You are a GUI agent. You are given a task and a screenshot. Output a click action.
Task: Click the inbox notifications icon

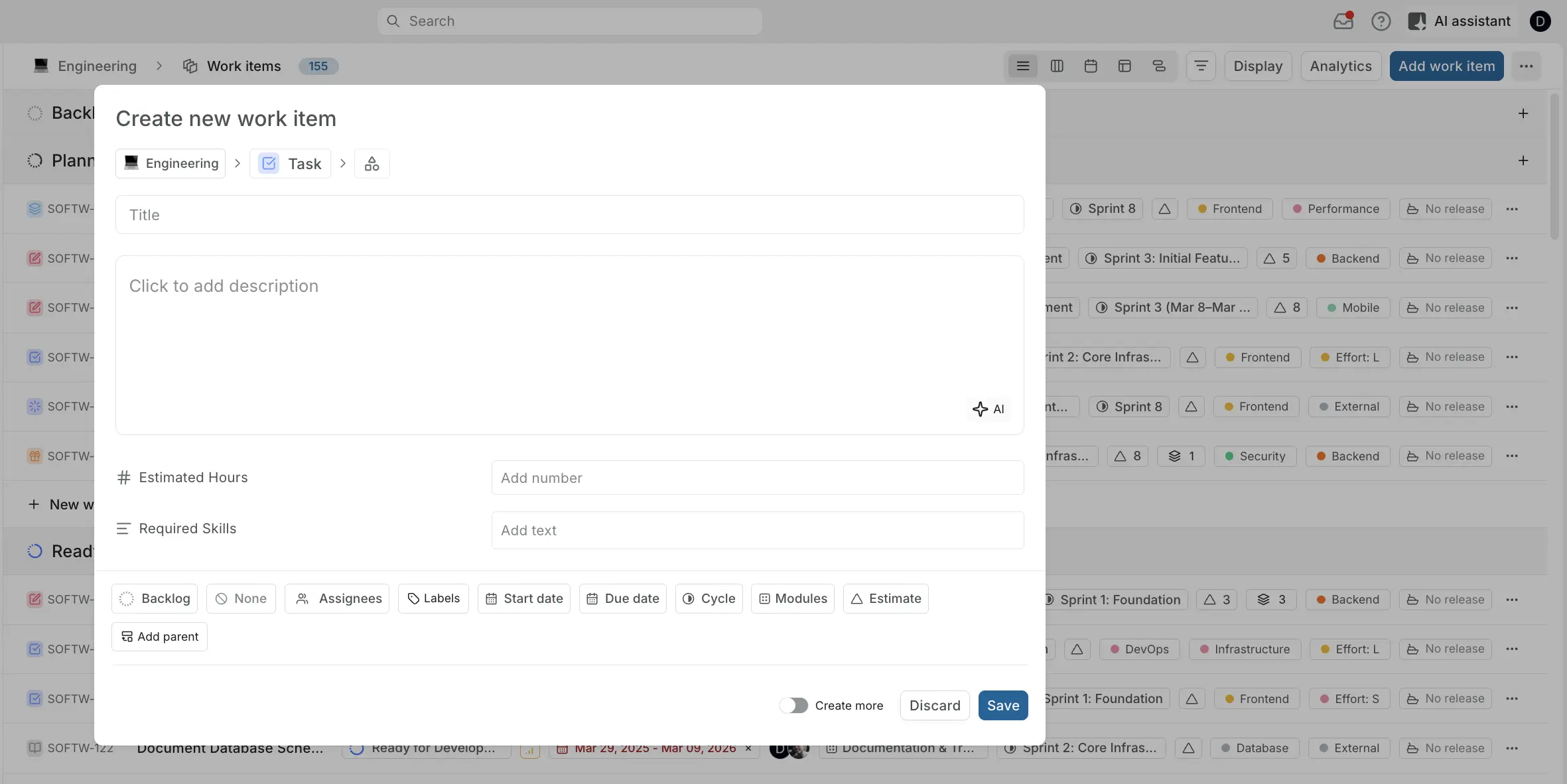coord(1343,21)
